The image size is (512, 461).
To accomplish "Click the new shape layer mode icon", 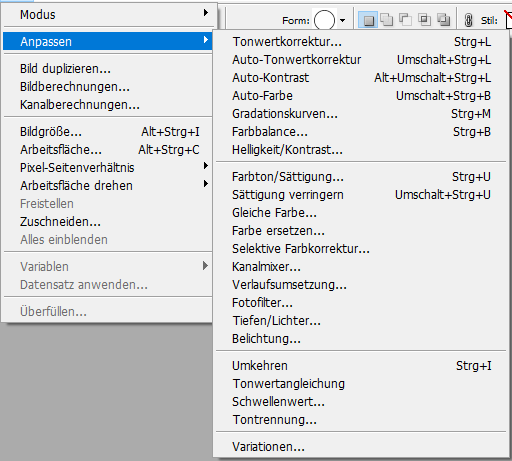I will (368, 20).
